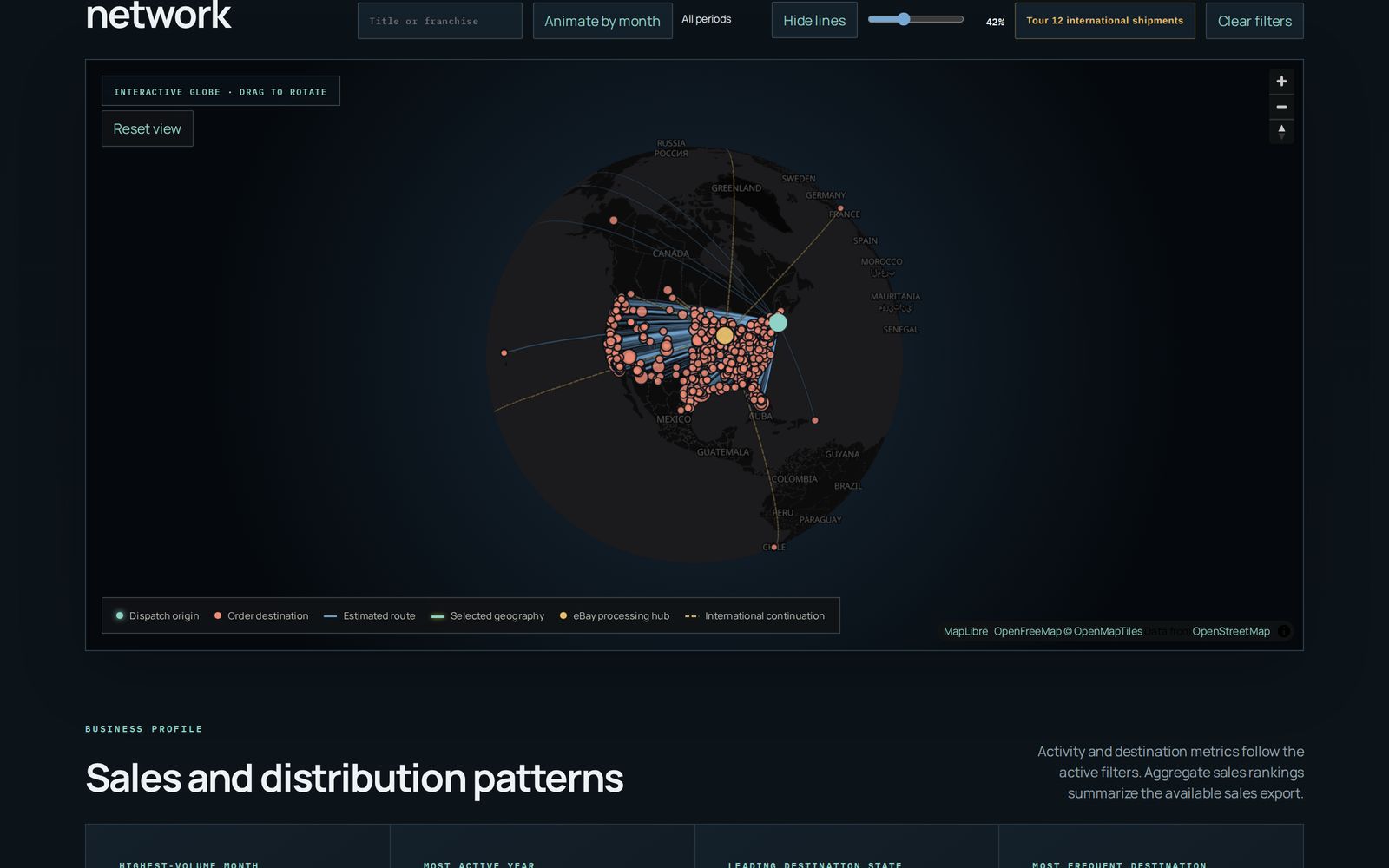Zoom in with the map plus icon
This screenshot has height=868, width=1389.
click(1281, 82)
